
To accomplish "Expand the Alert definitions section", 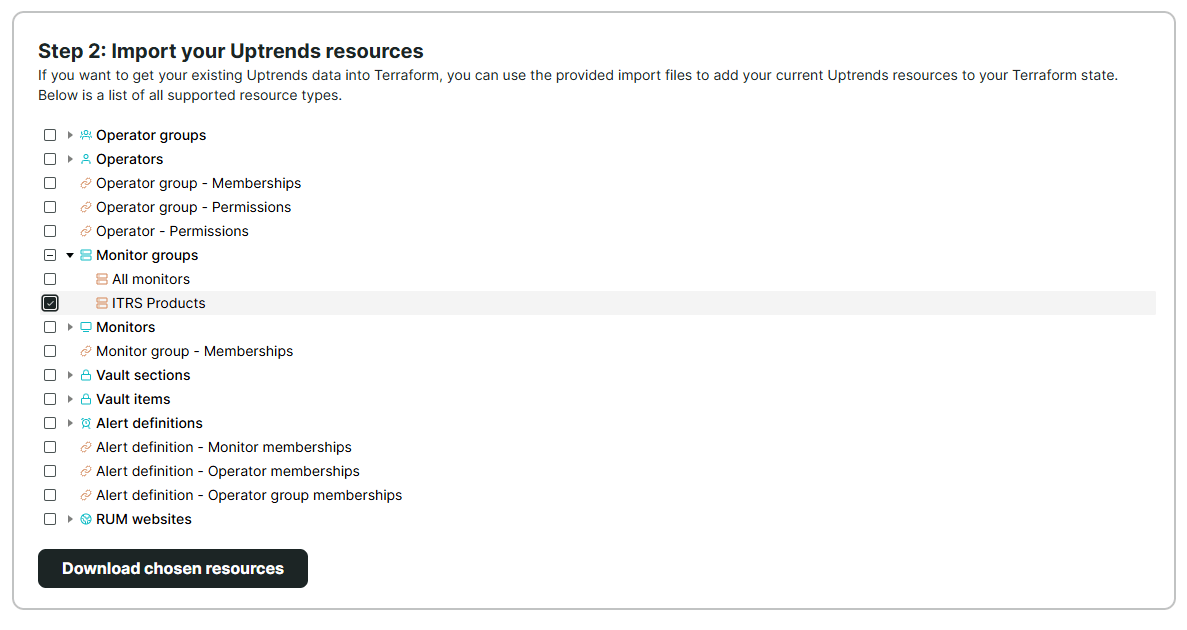I will tap(69, 422).
